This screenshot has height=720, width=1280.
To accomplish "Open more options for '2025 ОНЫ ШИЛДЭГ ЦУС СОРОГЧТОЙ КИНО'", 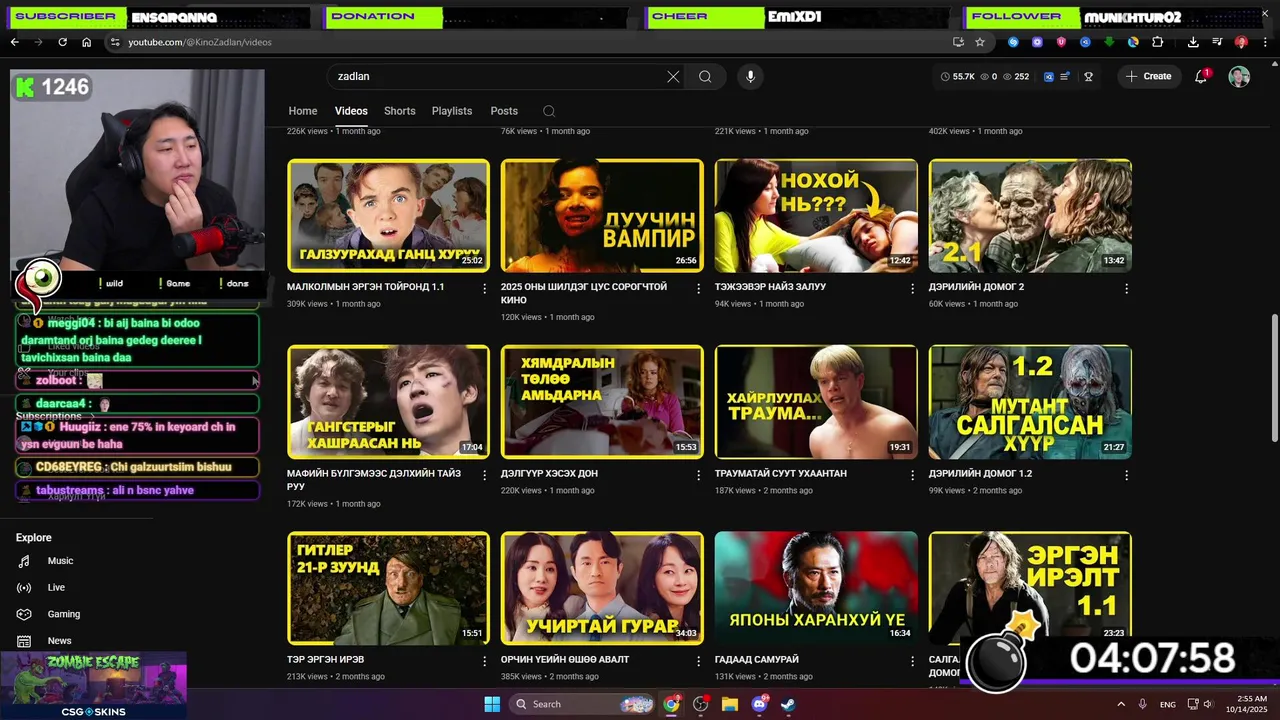I will coord(699,288).
